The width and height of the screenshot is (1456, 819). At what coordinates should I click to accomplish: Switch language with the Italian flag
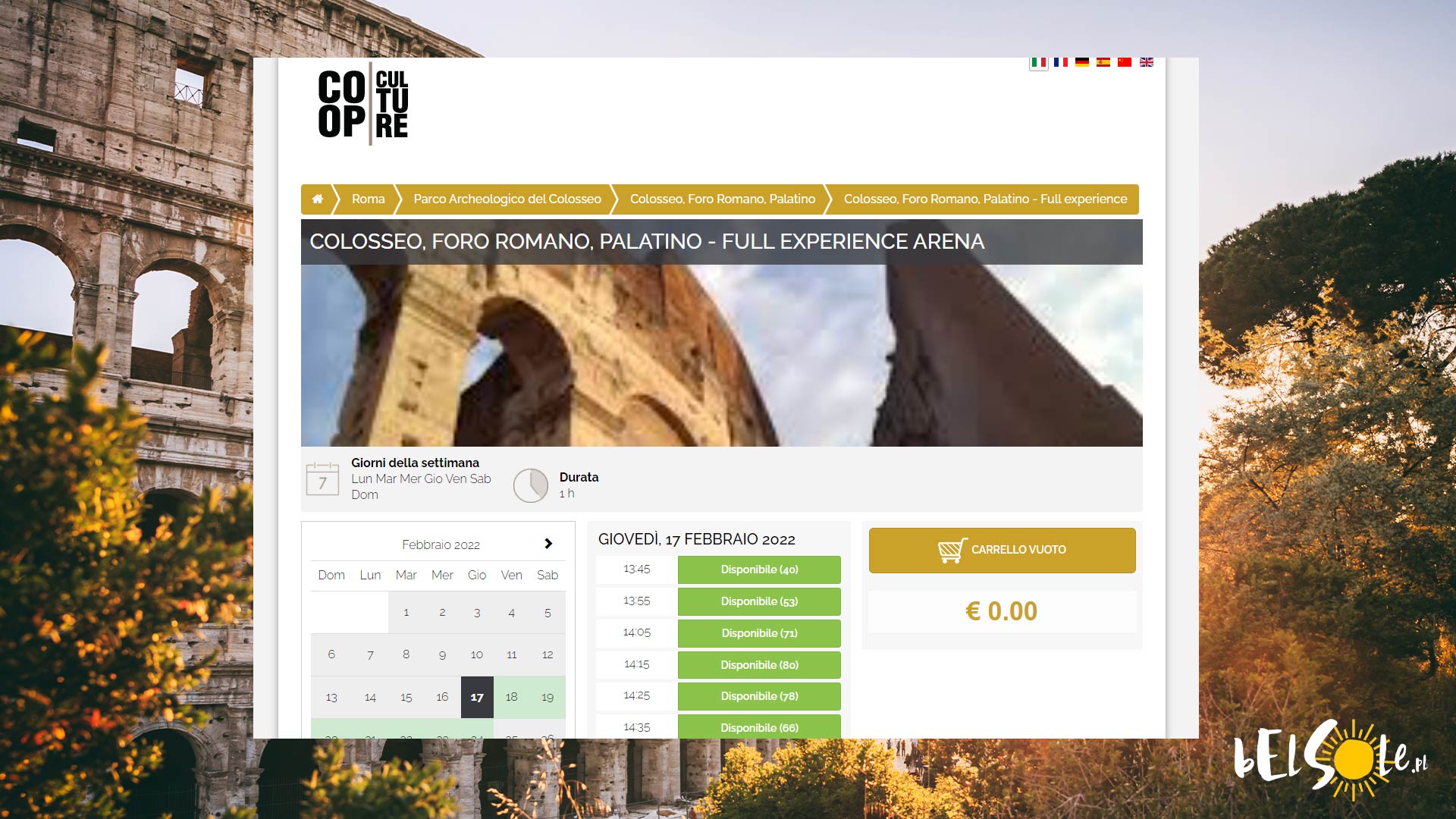click(x=1039, y=63)
